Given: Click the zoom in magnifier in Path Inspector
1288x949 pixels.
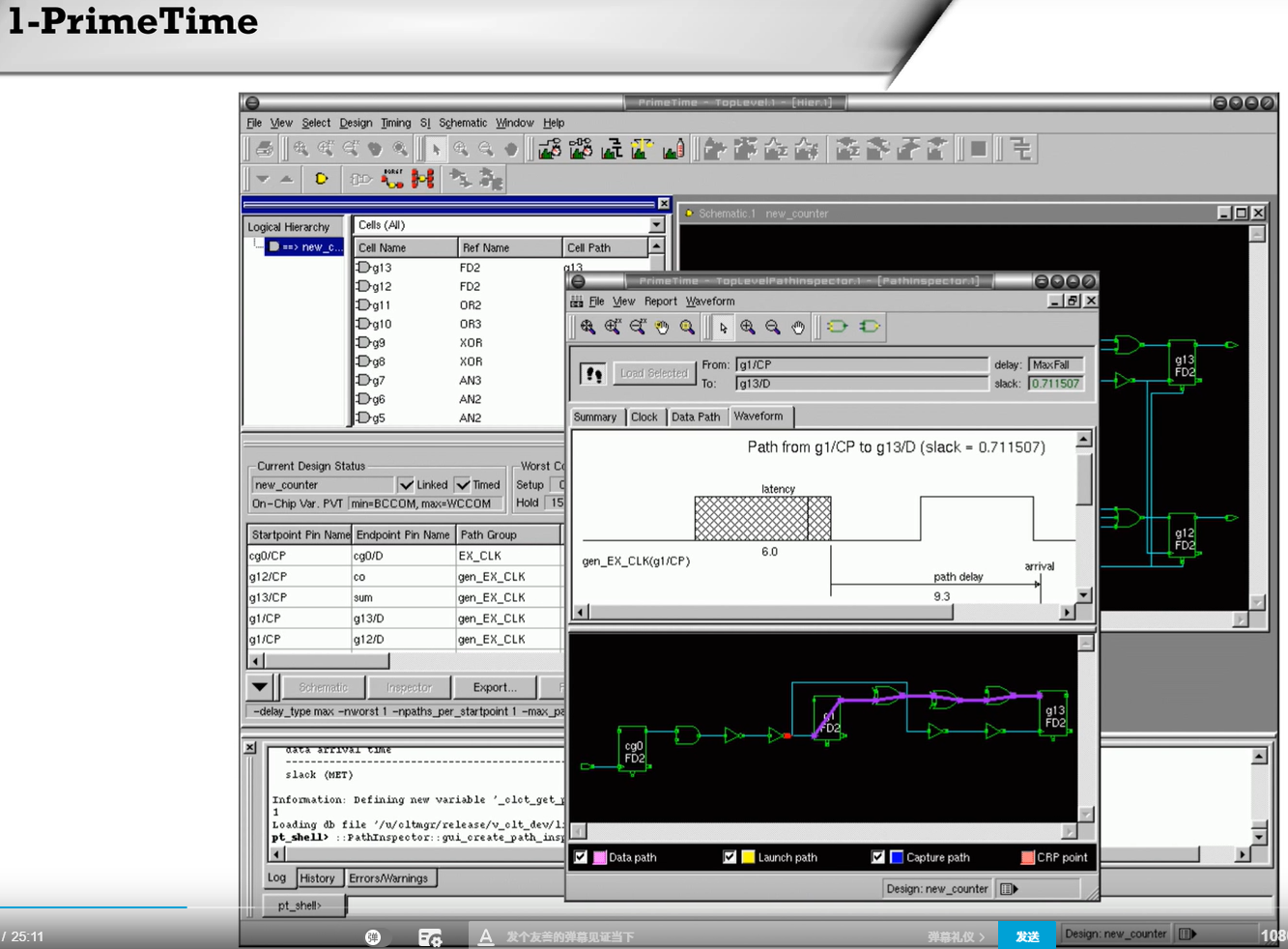Looking at the screenshot, I should point(748,328).
